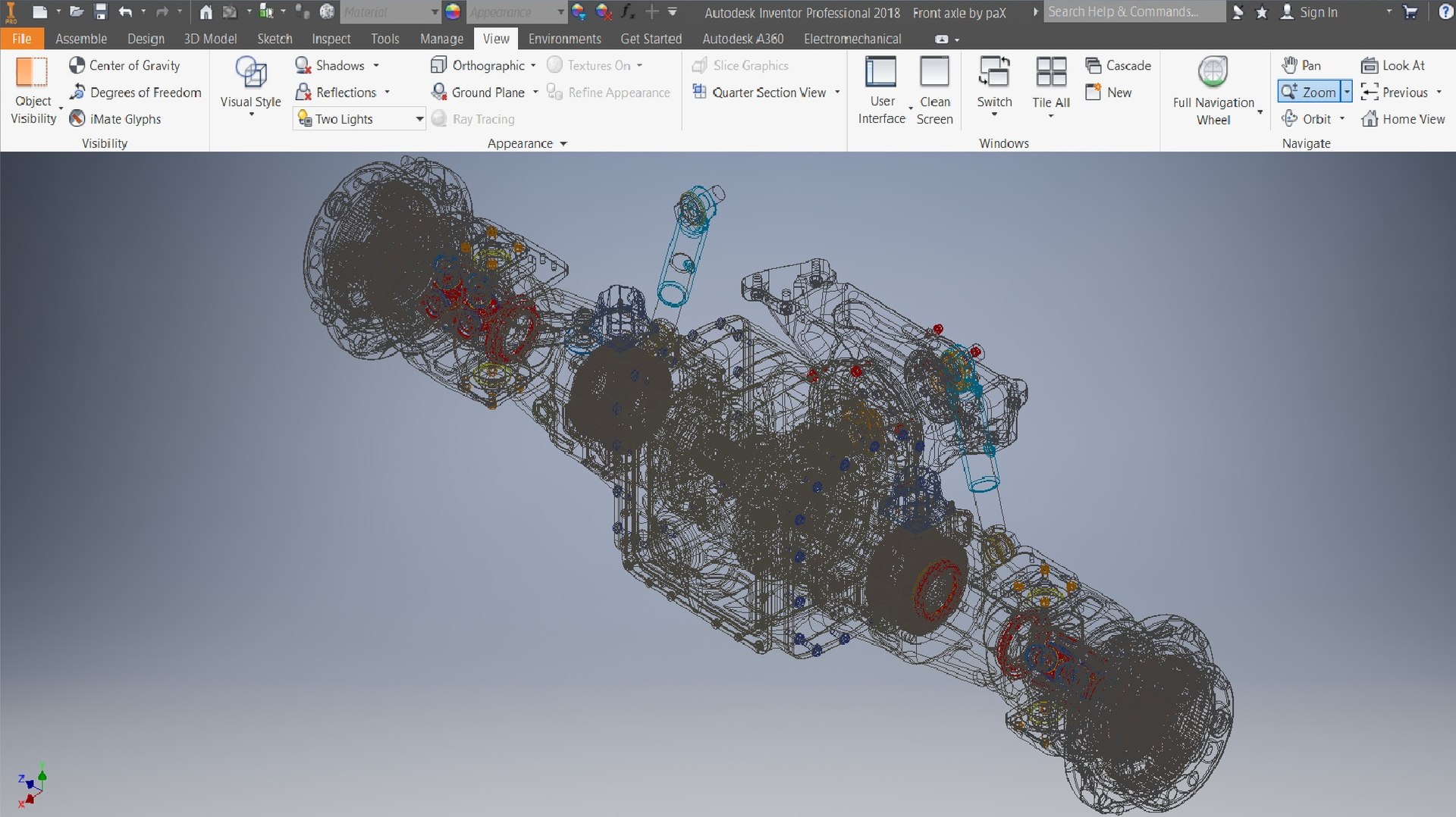Switch to the Inspect tab

click(x=331, y=39)
